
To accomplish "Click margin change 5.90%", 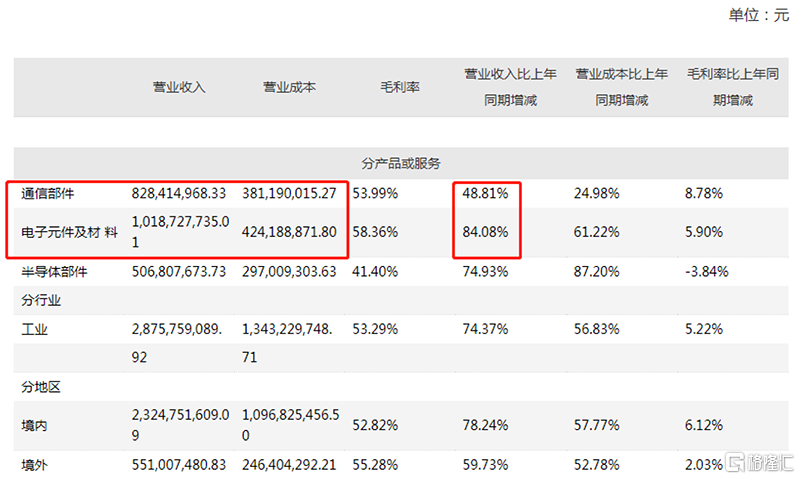I will (x=704, y=232).
